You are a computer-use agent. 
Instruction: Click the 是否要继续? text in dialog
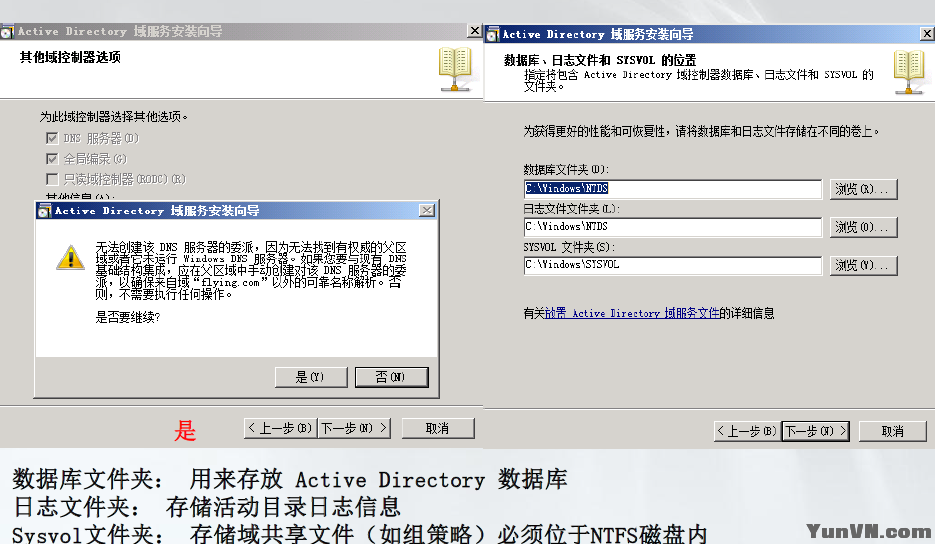pos(128,317)
